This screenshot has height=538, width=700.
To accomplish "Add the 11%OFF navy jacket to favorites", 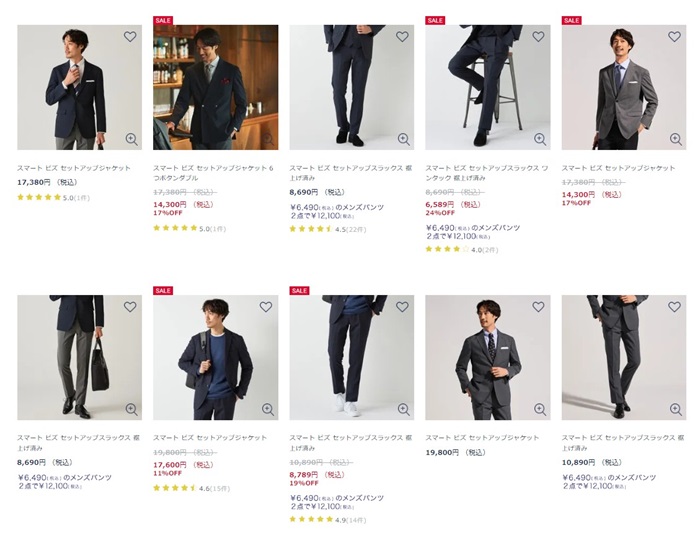I will click(266, 307).
